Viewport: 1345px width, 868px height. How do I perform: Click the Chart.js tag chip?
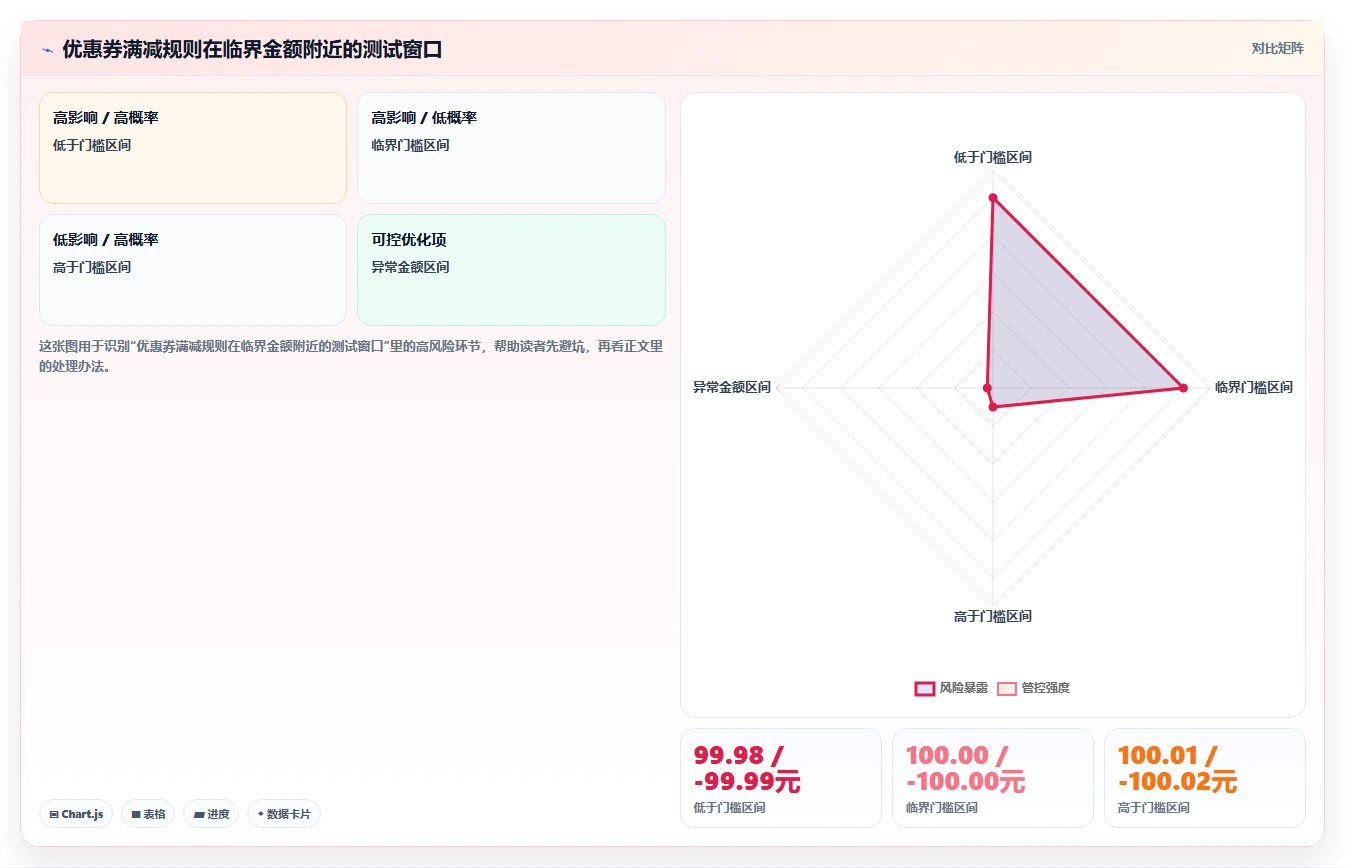(76, 814)
